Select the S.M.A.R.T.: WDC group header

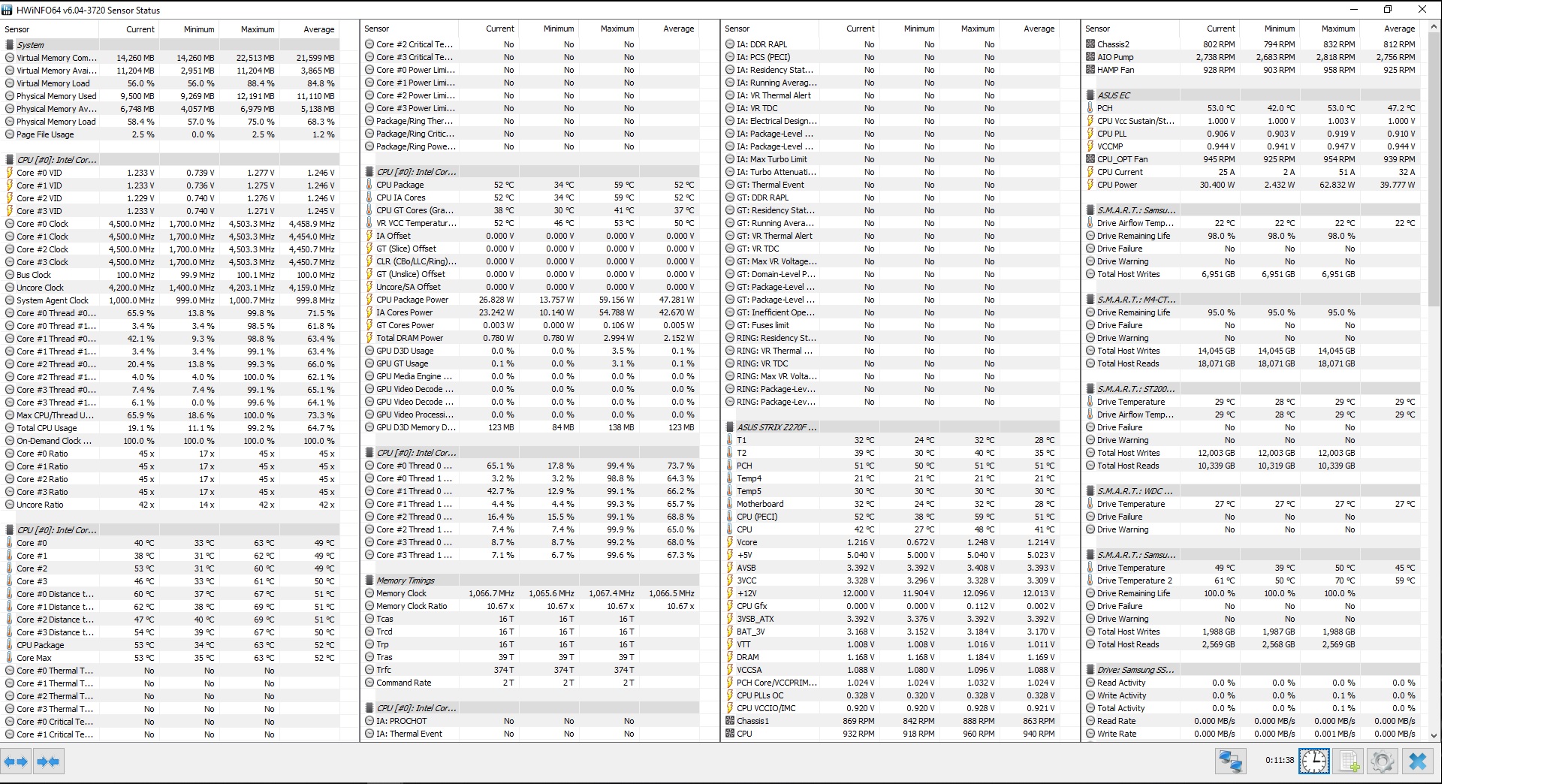pos(1253,491)
